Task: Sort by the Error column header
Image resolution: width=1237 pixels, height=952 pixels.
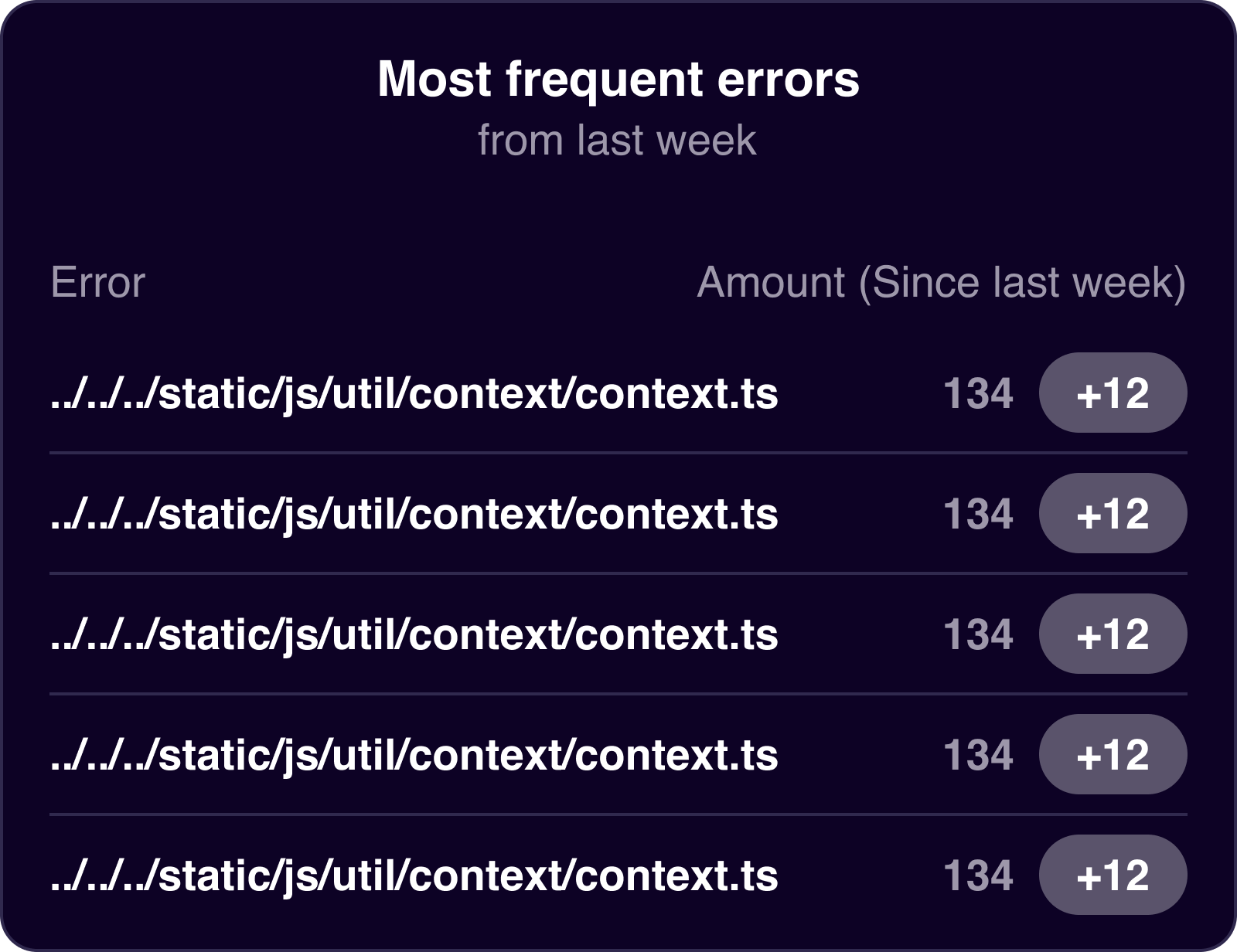Action: click(x=98, y=283)
